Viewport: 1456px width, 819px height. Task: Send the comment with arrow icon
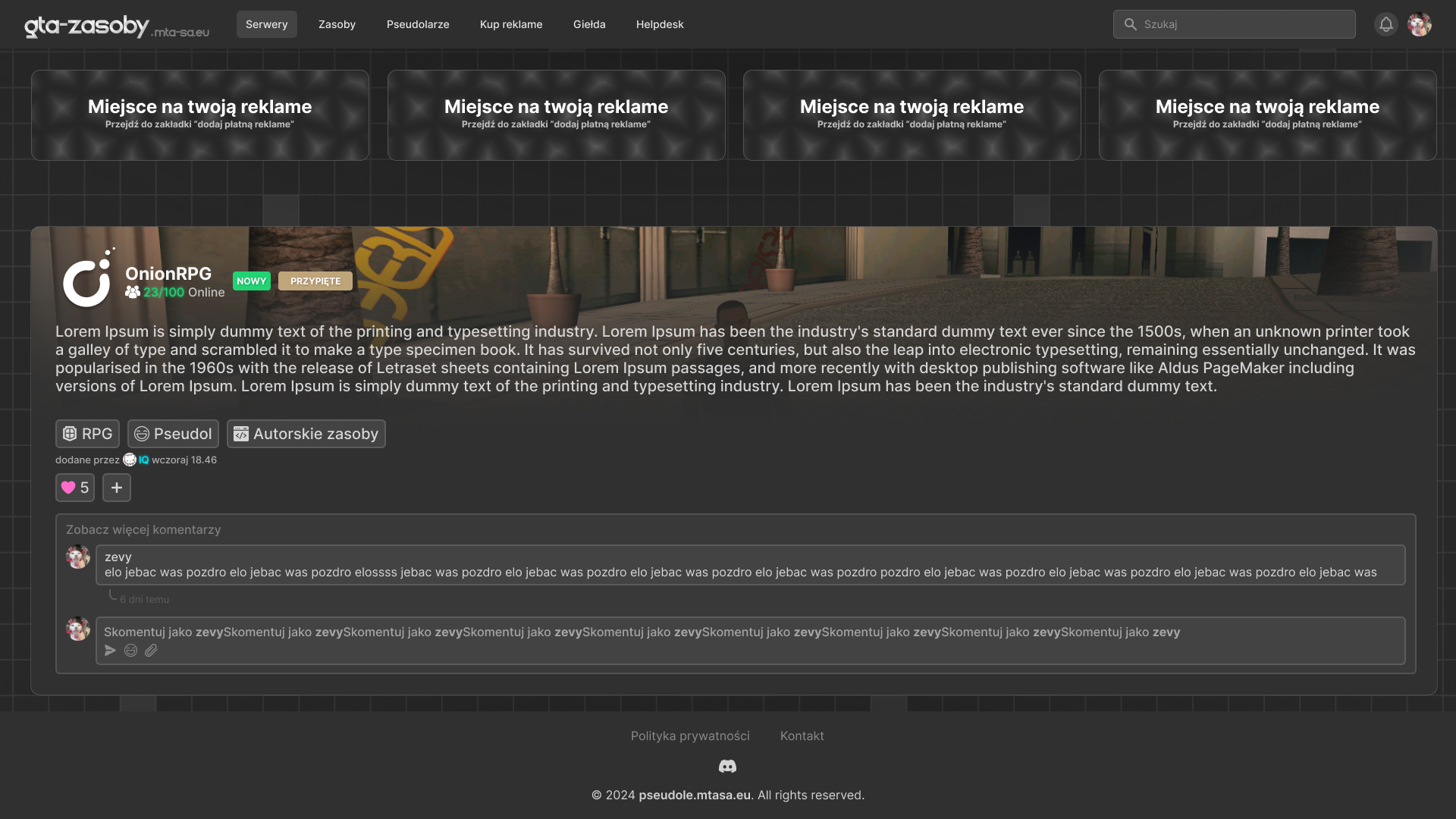[x=111, y=651]
